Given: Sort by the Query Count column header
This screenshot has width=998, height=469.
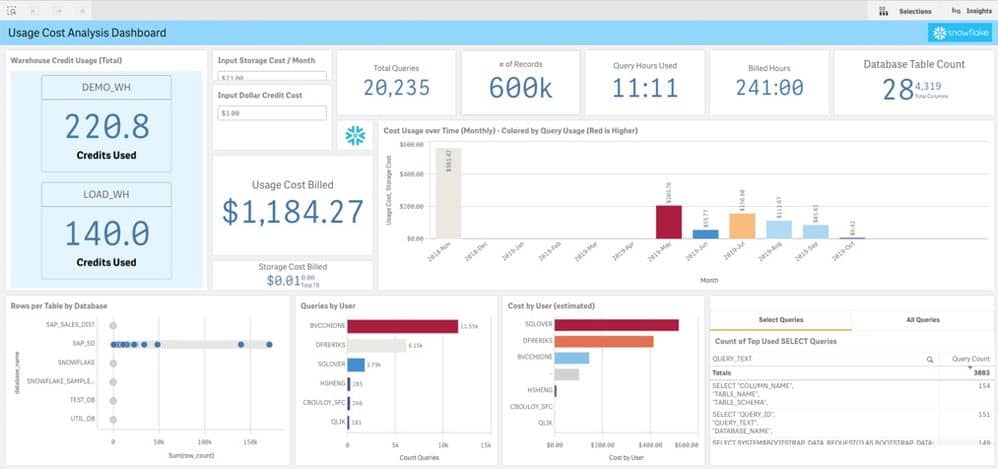Looking at the screenshot, I should [x=971, y=359].
